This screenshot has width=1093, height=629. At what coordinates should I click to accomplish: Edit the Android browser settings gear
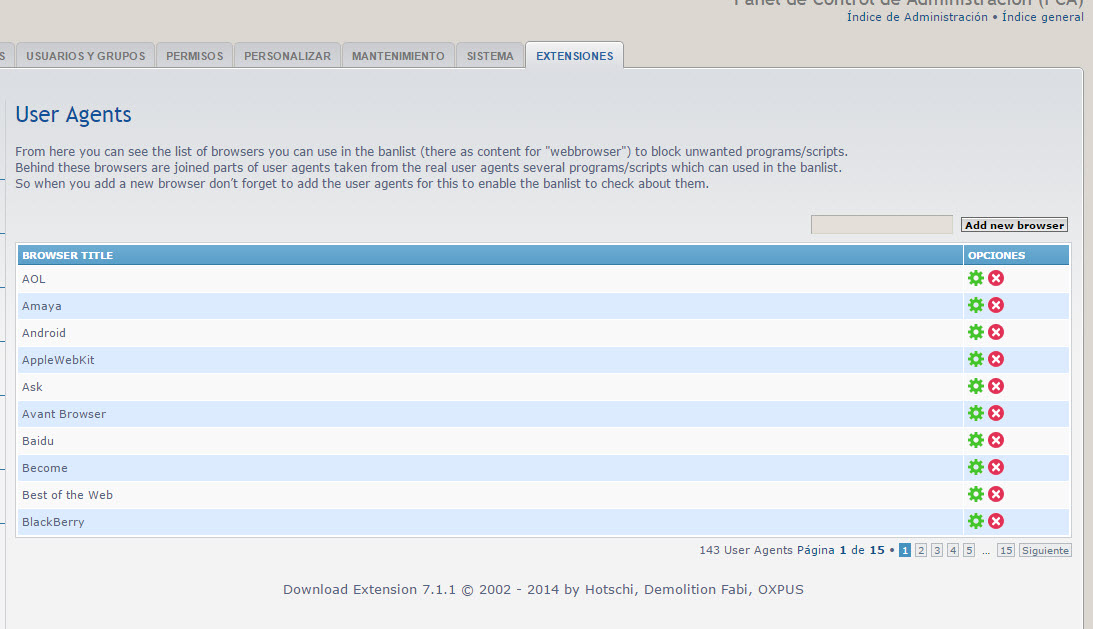tap(976, 332)
